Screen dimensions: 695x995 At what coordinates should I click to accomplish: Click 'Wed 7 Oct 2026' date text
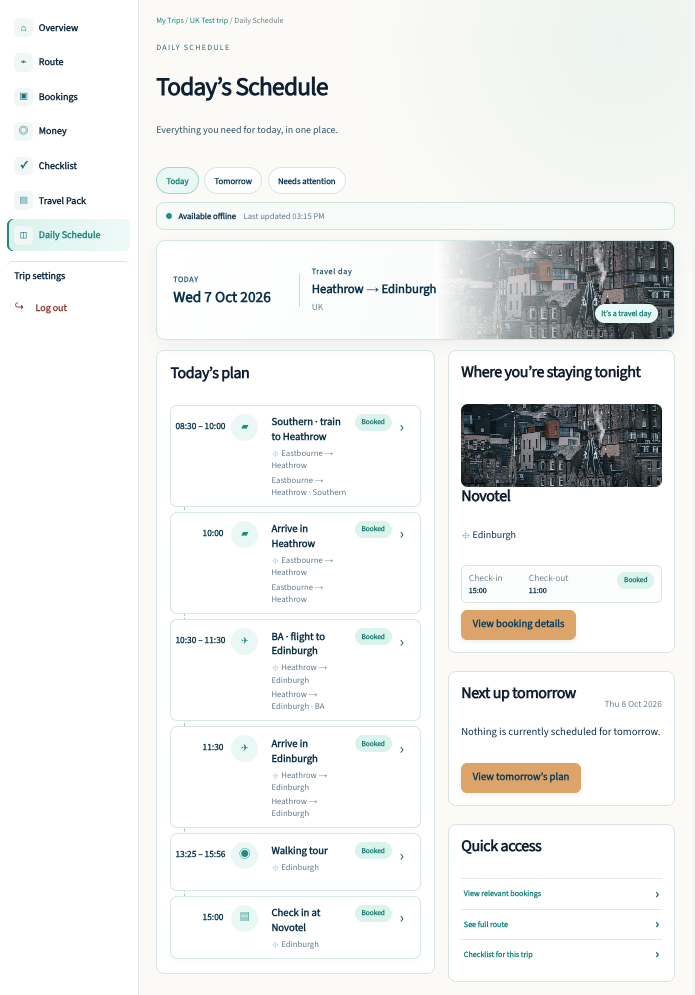click(x=222, y=297)
